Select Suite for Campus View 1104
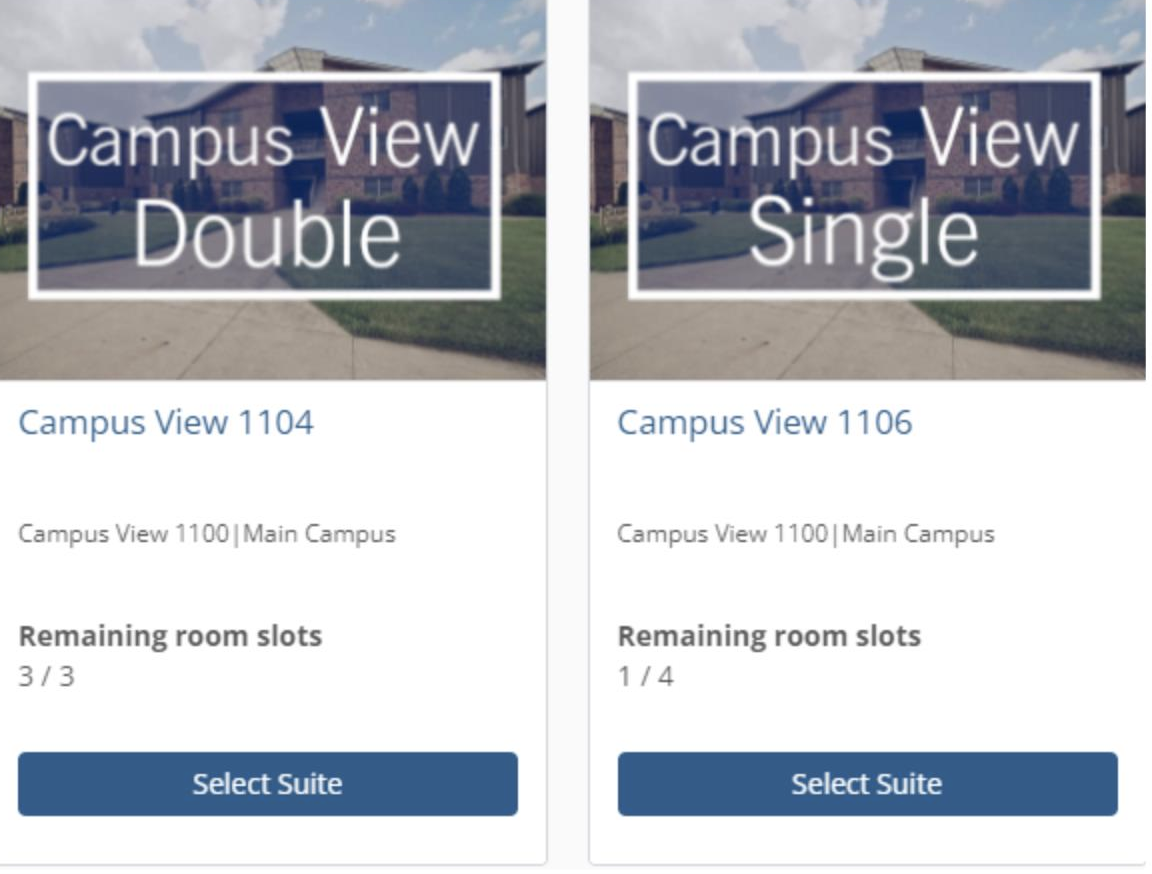Image resolution: width=1152 pixels, height=874 pixels. click(270, 786)
